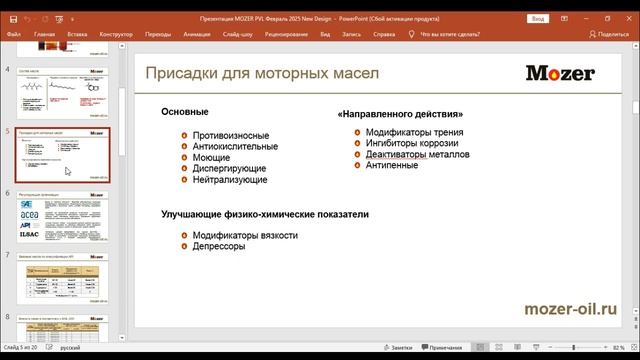Click the 'Моющие' bullet
The image size is (640, 360).
(211, 158)
